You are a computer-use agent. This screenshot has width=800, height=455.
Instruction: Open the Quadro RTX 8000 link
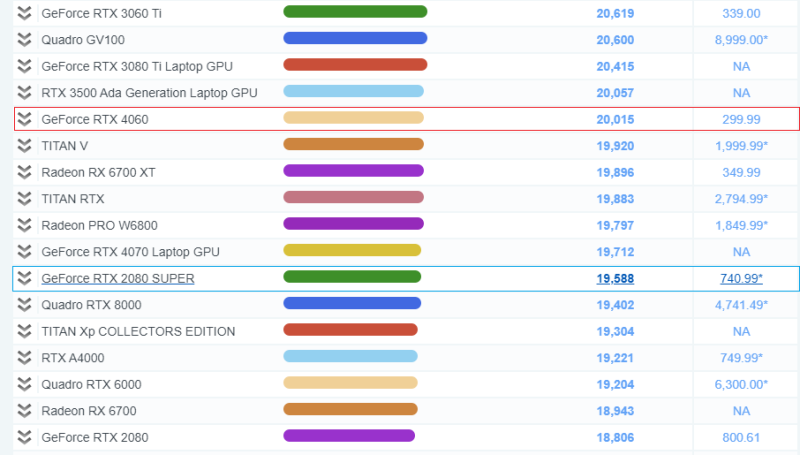(91, 306)
